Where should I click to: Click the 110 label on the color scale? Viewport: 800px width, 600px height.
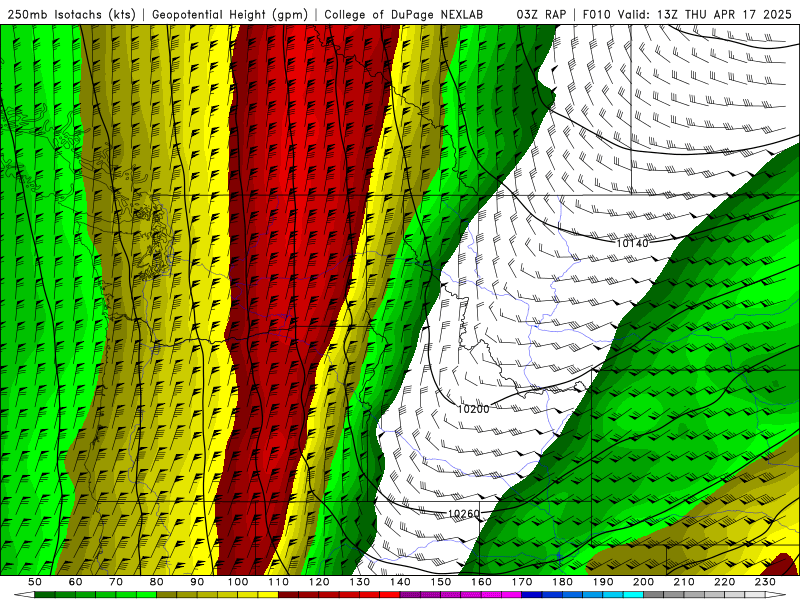point(279,582)
